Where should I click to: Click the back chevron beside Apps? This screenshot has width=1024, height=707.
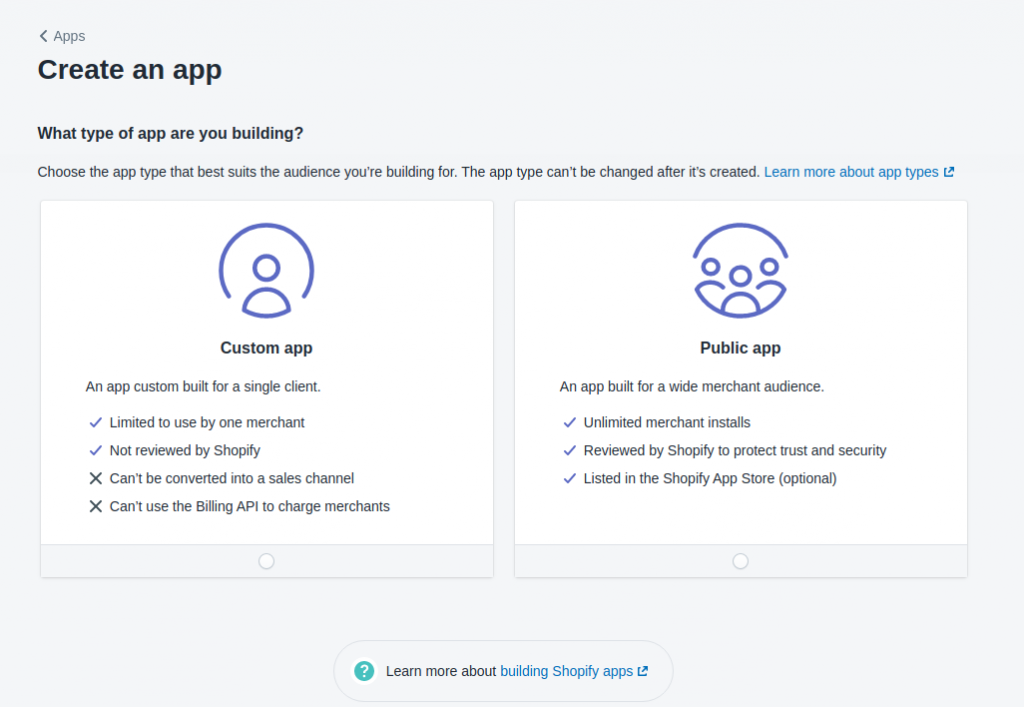point(43,36)
